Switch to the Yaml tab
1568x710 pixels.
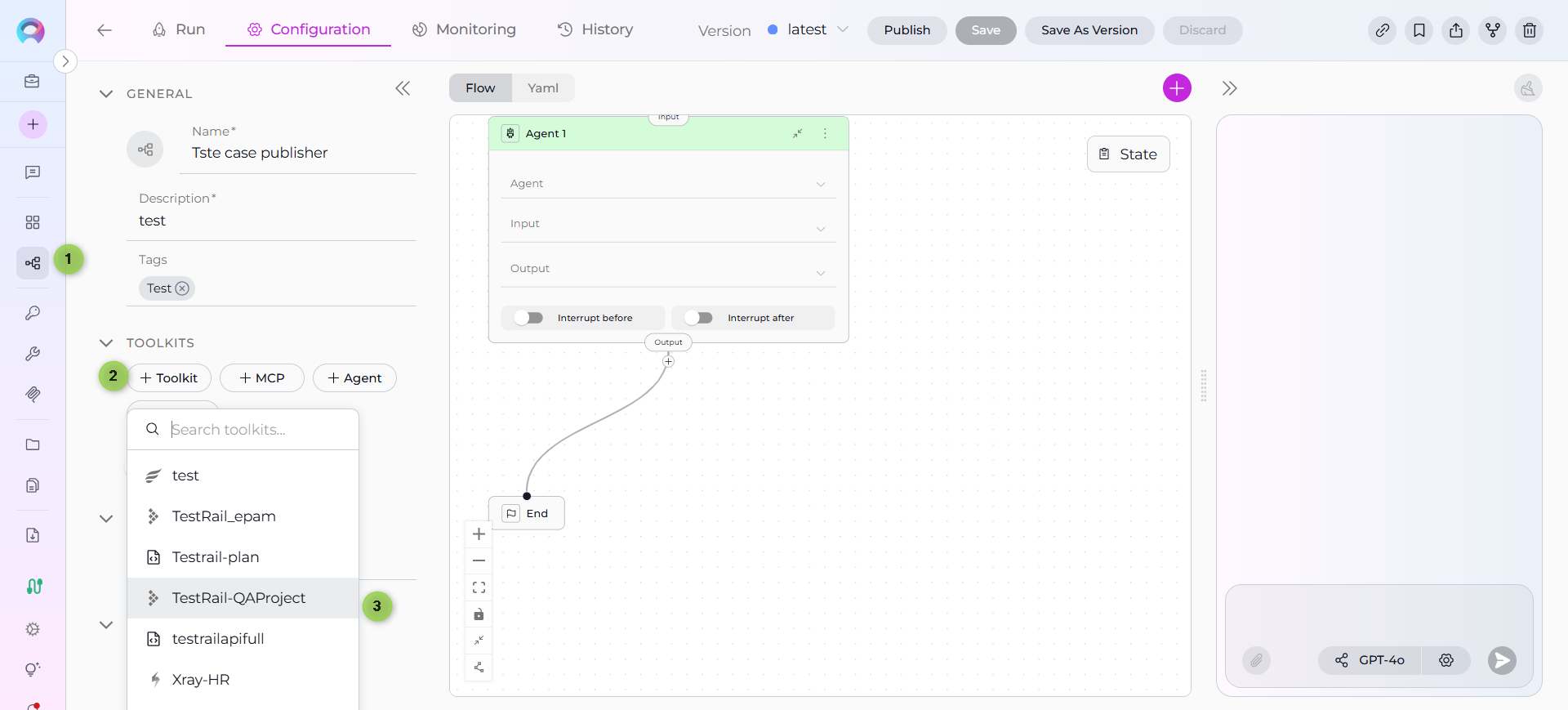point(542,88)
